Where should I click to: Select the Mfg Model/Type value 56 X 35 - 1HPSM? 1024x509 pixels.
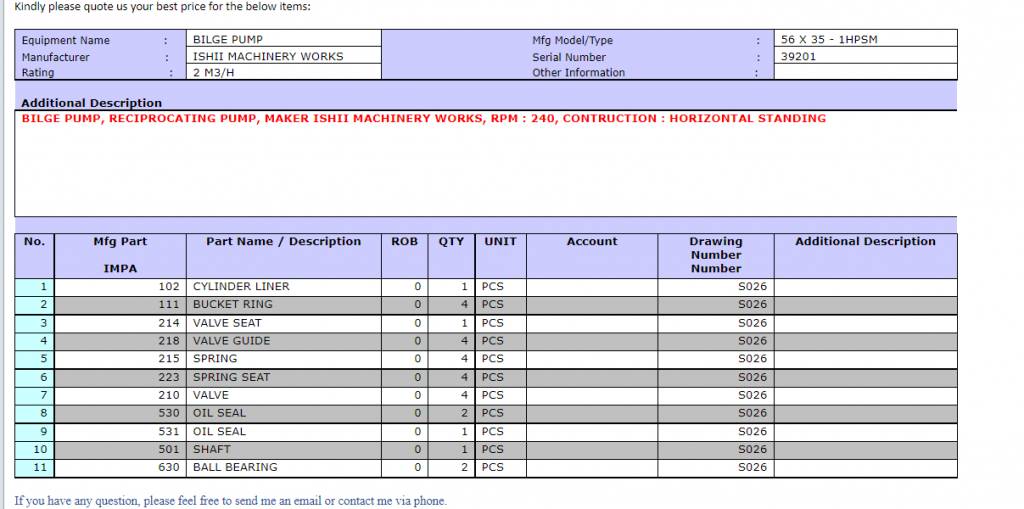tap(829, 39)
